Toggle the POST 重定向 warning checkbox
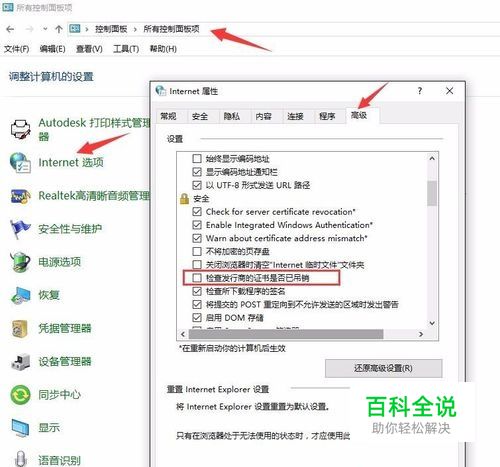 click(x=197, y=304)
